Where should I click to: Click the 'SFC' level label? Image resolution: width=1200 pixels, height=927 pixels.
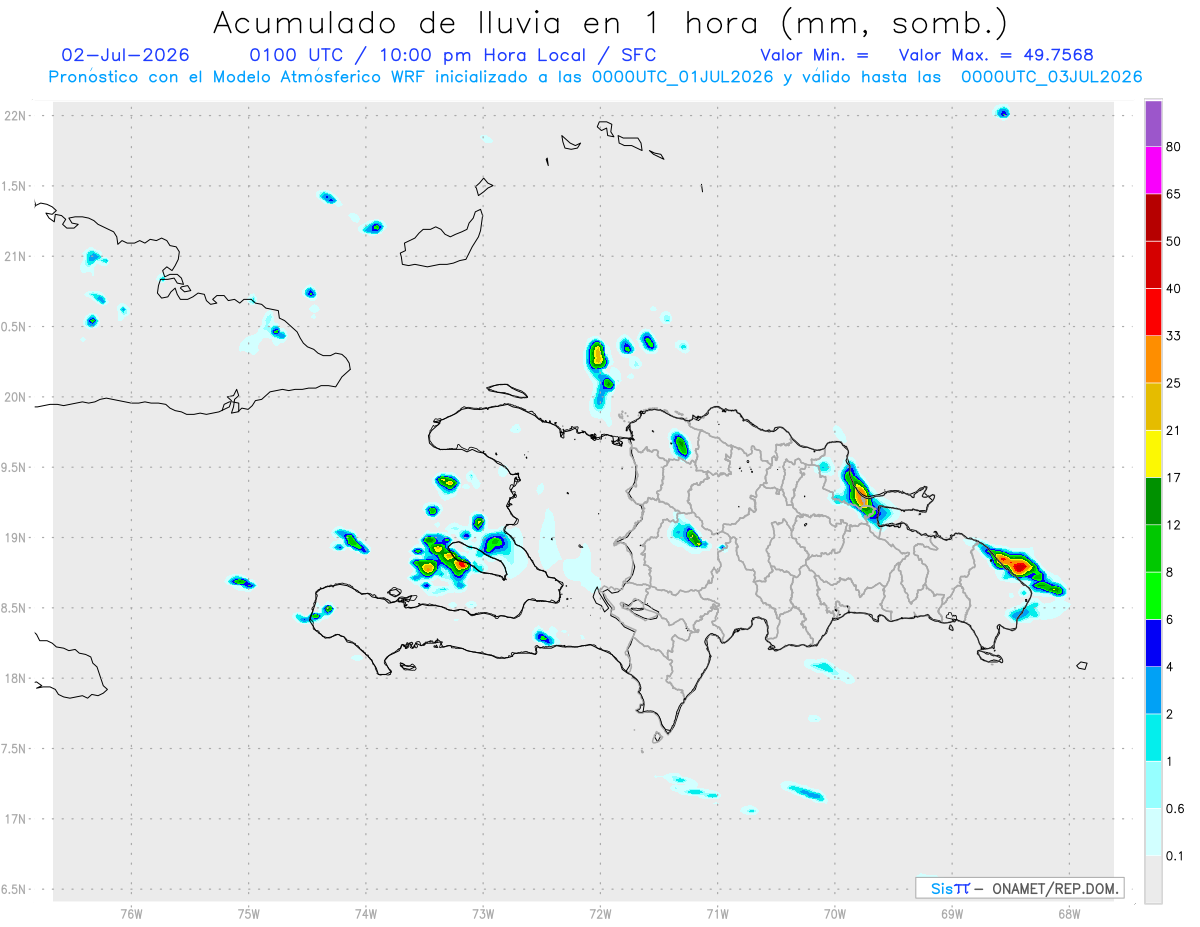click(x=638, y=55)
